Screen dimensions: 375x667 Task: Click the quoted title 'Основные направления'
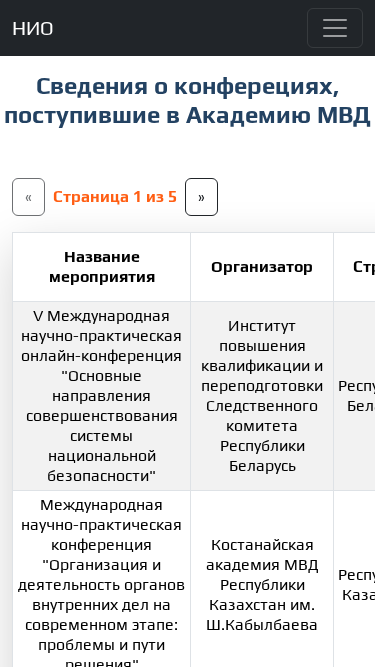coord(102,386)
